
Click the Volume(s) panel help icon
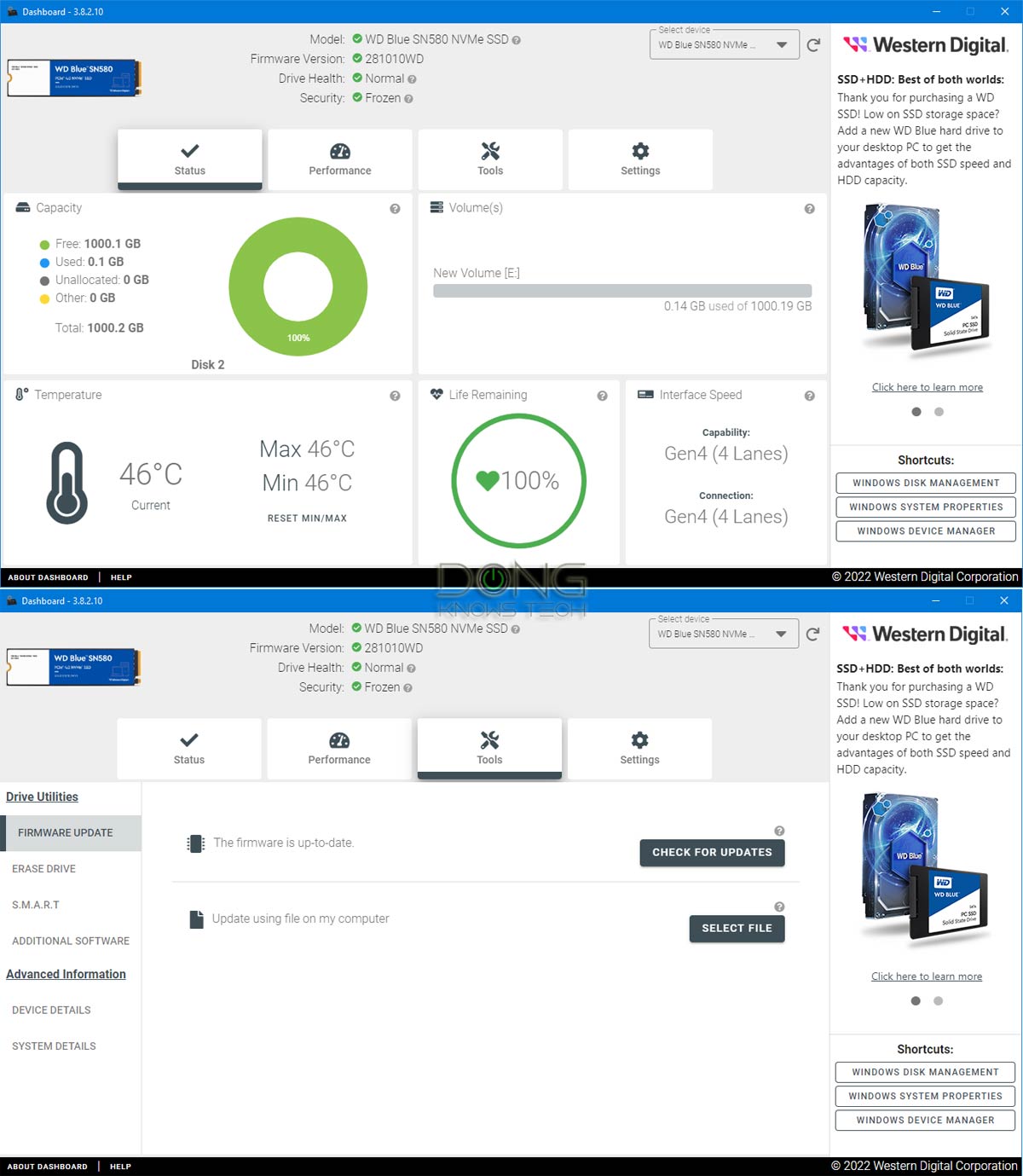[809, 209]
